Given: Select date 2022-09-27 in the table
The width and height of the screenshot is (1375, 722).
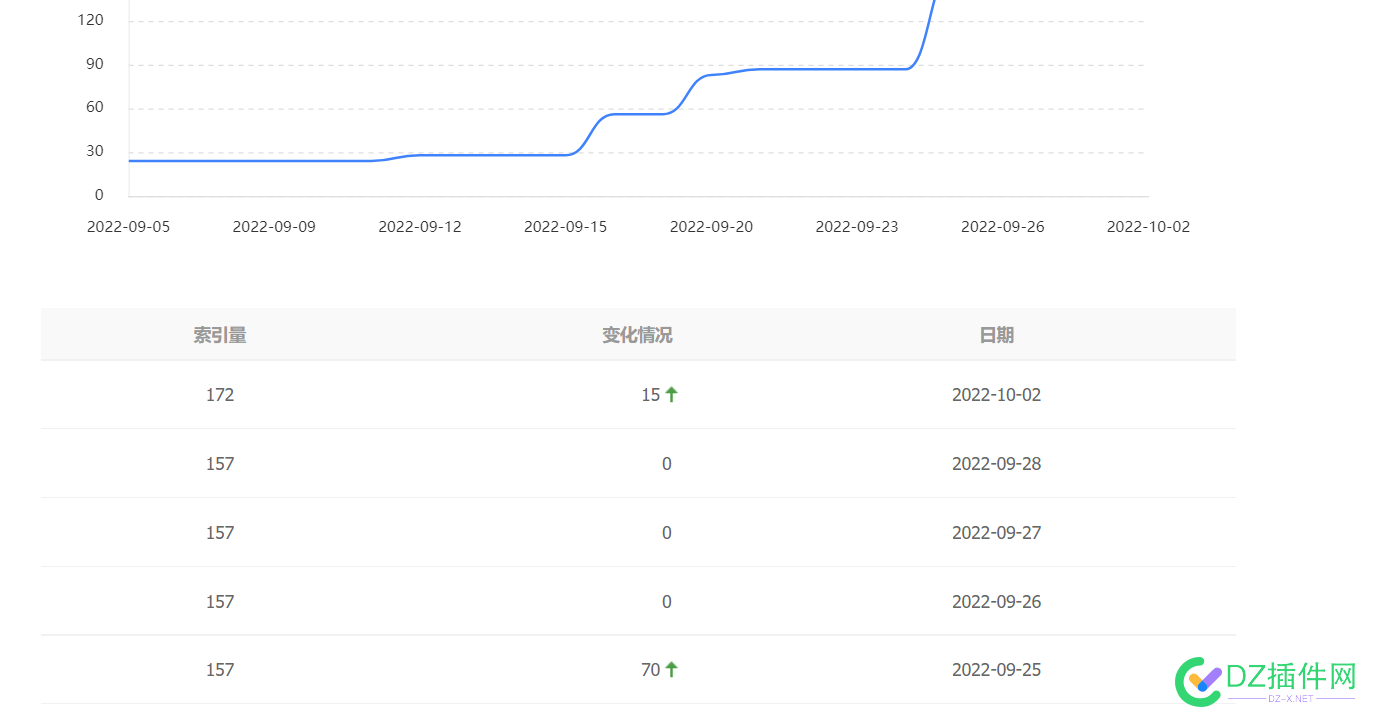Looking at the screenshot, I should tap(996, 533).
